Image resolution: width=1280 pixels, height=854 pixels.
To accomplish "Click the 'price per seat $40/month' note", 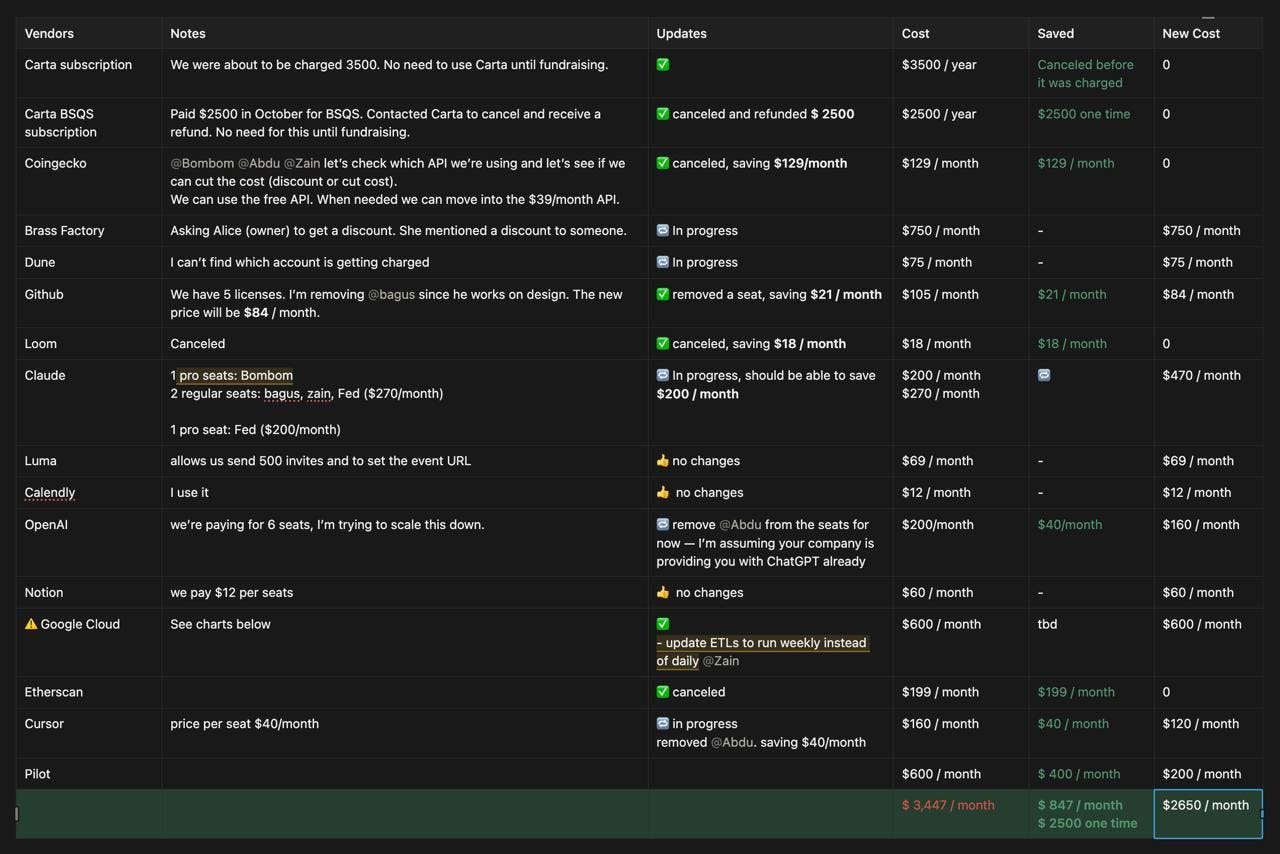I will (x=244, y=723).
